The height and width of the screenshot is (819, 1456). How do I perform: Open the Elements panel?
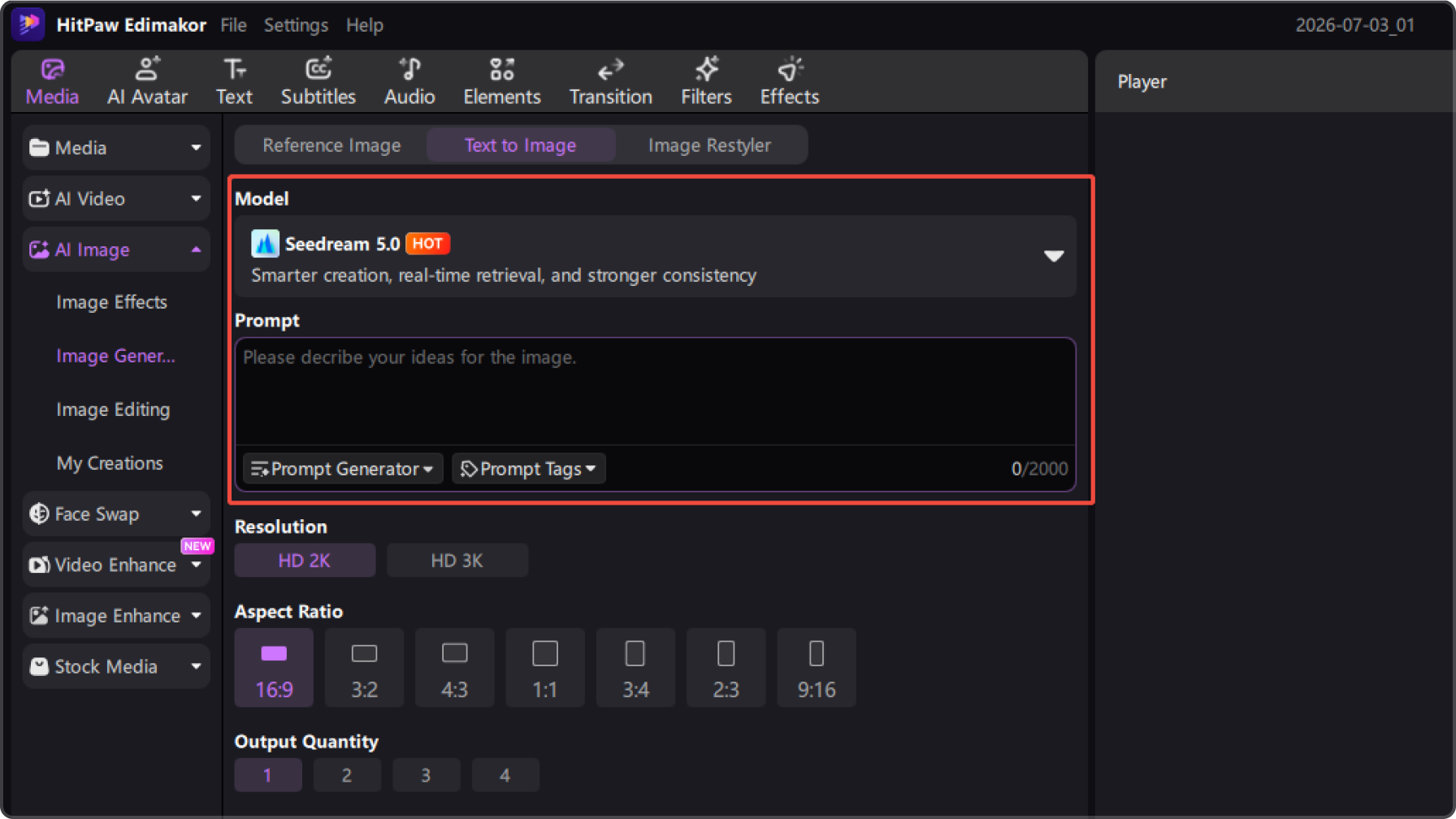tap(501, 82)
